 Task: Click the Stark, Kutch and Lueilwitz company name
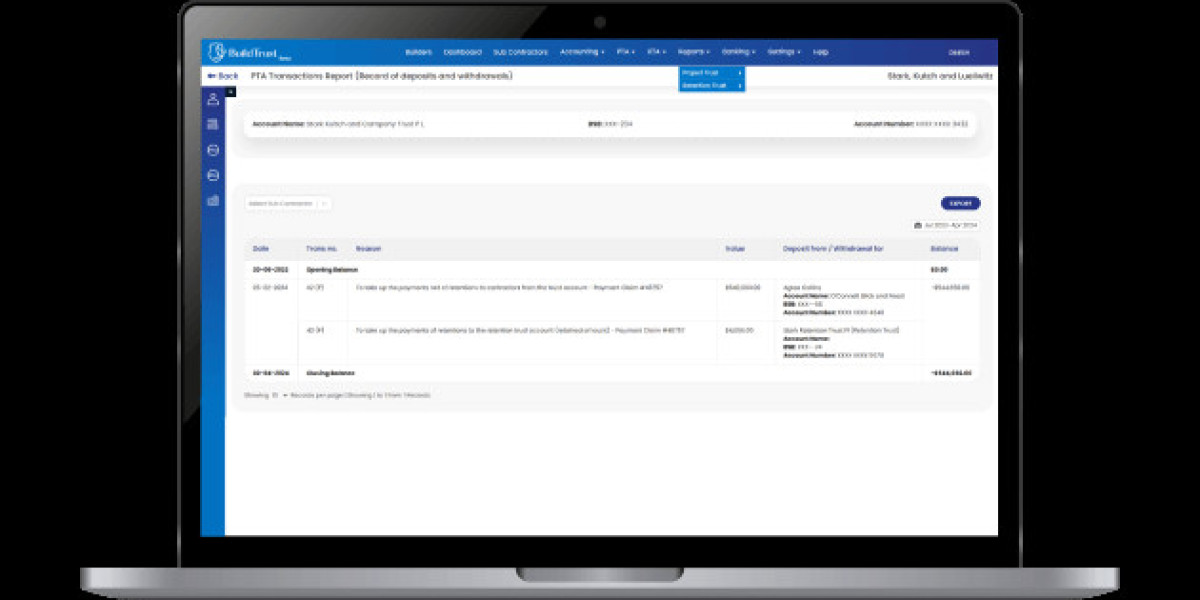click(941, 76)
